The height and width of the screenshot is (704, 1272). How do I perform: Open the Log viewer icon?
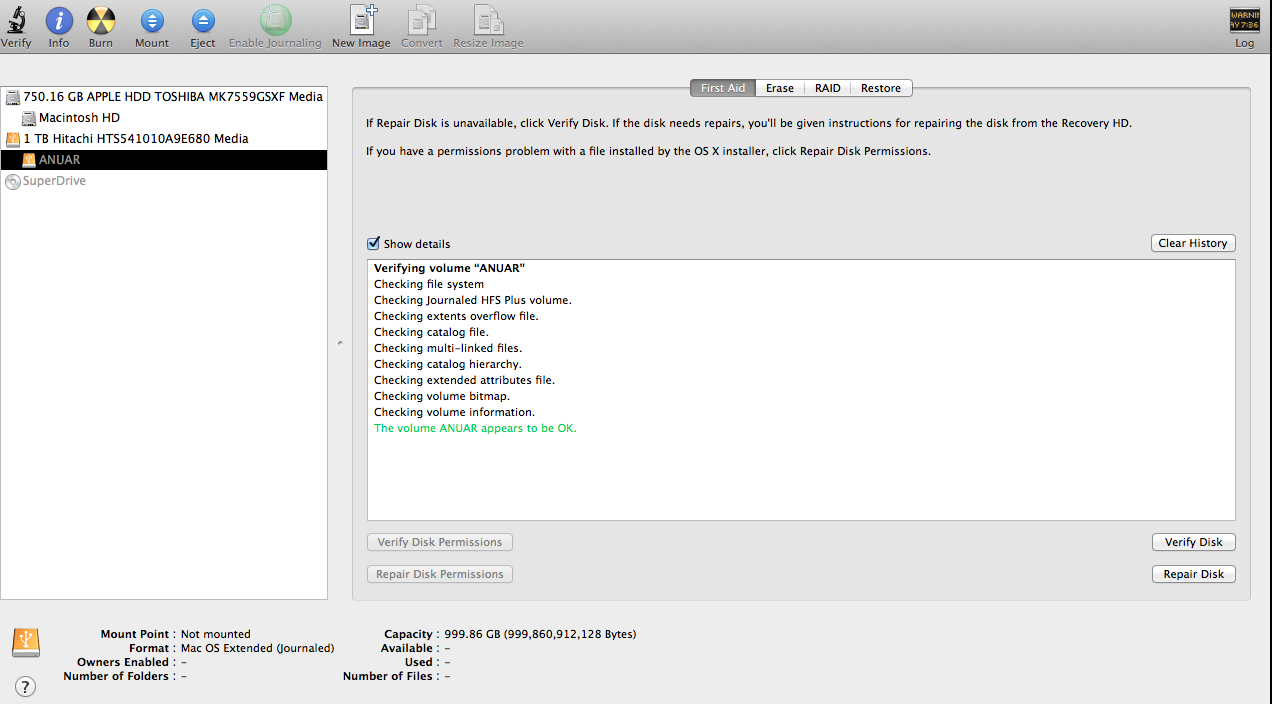[x=1244, y=20]
